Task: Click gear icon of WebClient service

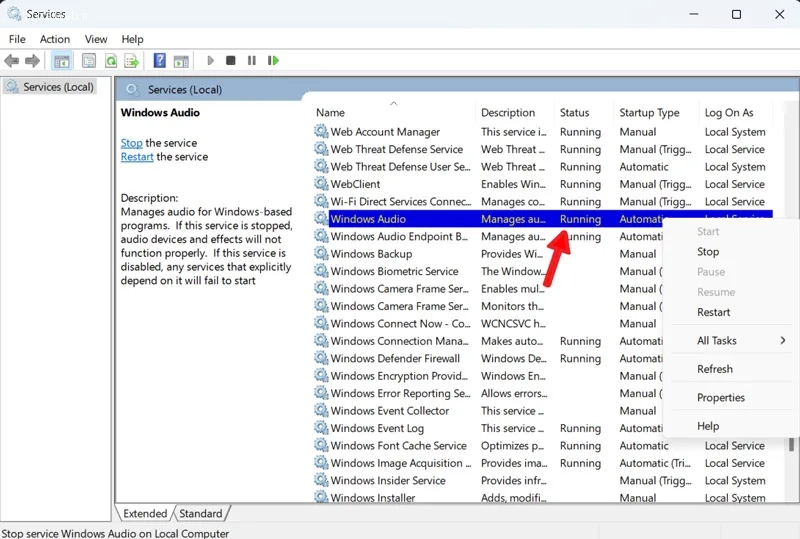Action: point(321,184)
